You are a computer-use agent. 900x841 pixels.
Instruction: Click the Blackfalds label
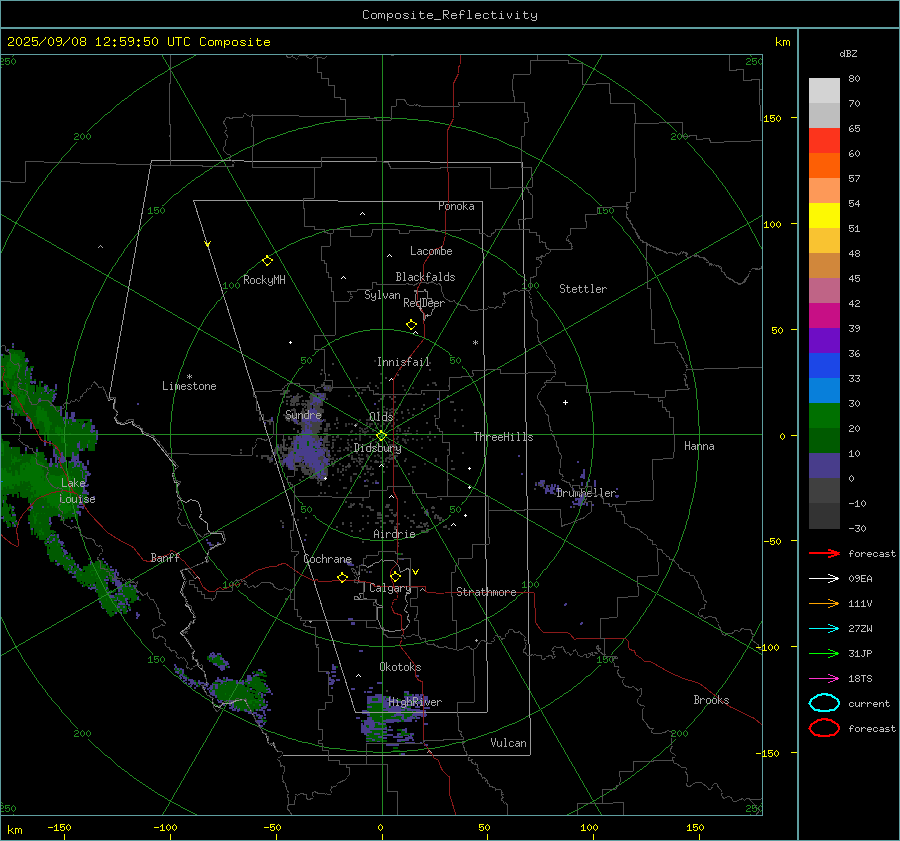click(x=425, y=277)
